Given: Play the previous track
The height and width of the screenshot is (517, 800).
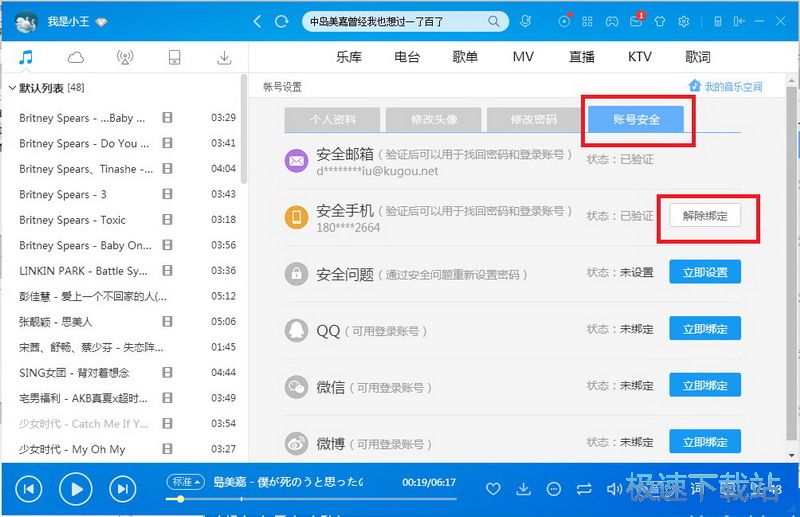Looking at the screenshot, I should tap(29, 489).
